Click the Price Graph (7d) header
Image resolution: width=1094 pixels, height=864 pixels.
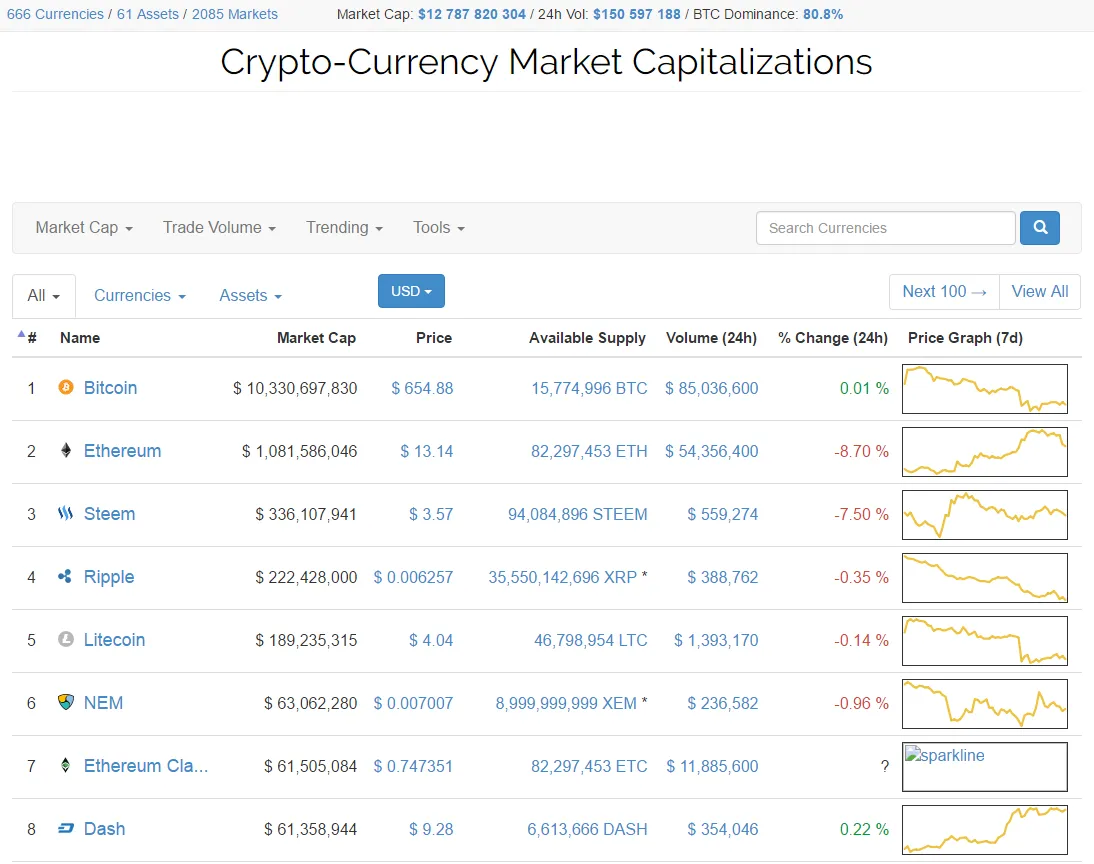click(x=965, y=338)
